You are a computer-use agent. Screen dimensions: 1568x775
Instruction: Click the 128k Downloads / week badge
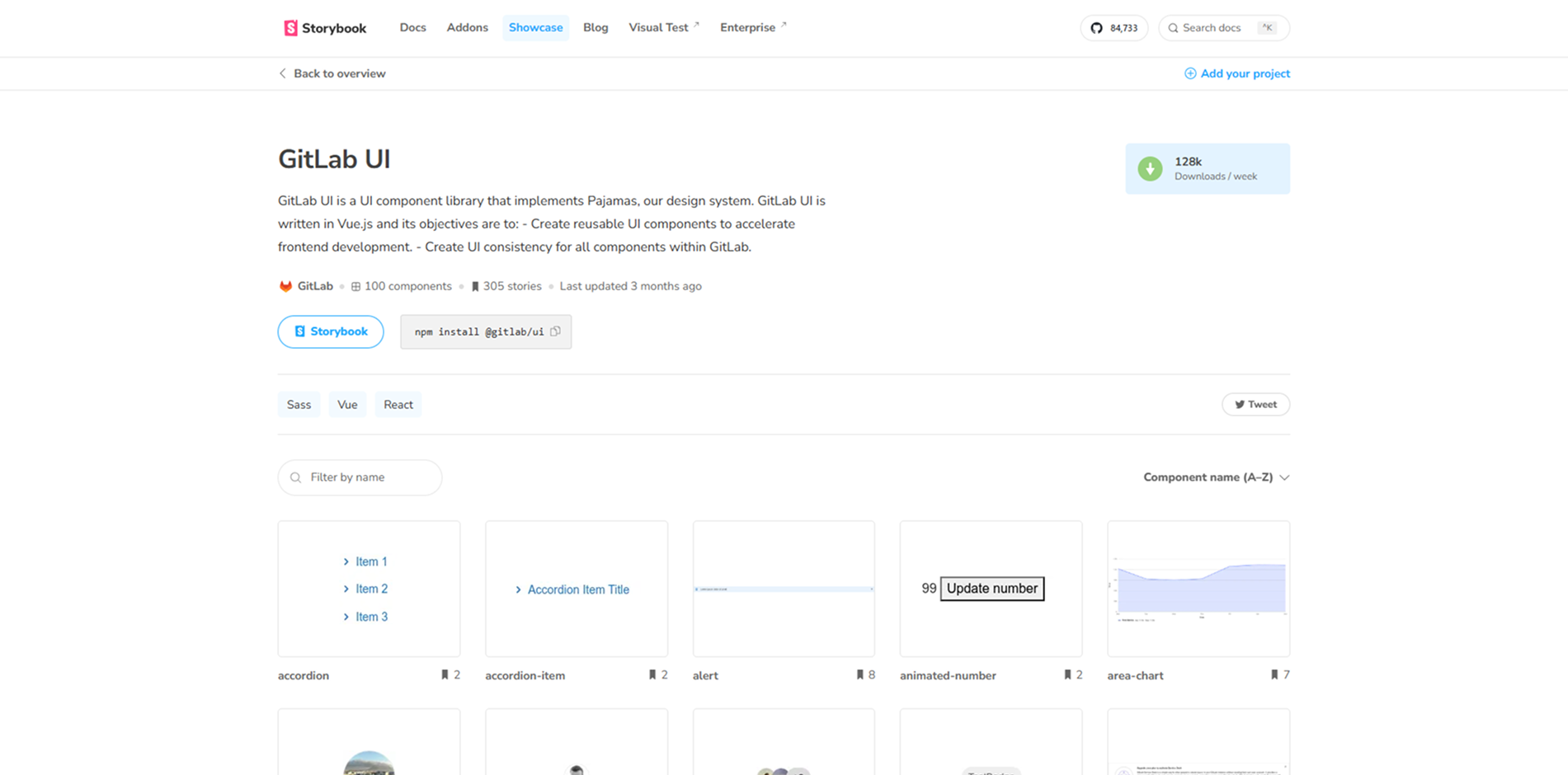point(1208,169)
